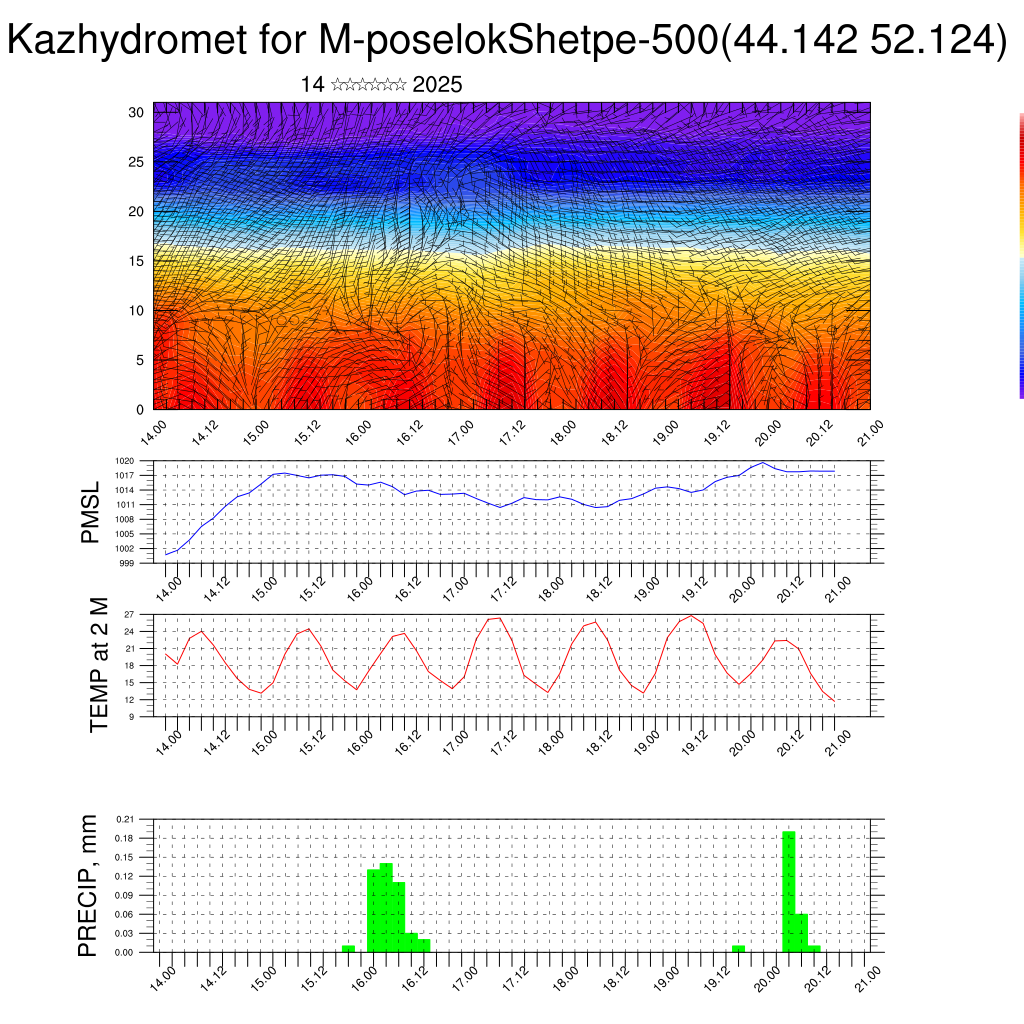The height and width of the screenshot is (1024, 1024).
Task: Click the 0.15 value on the precipitation axis
Action: pos(125,857)
